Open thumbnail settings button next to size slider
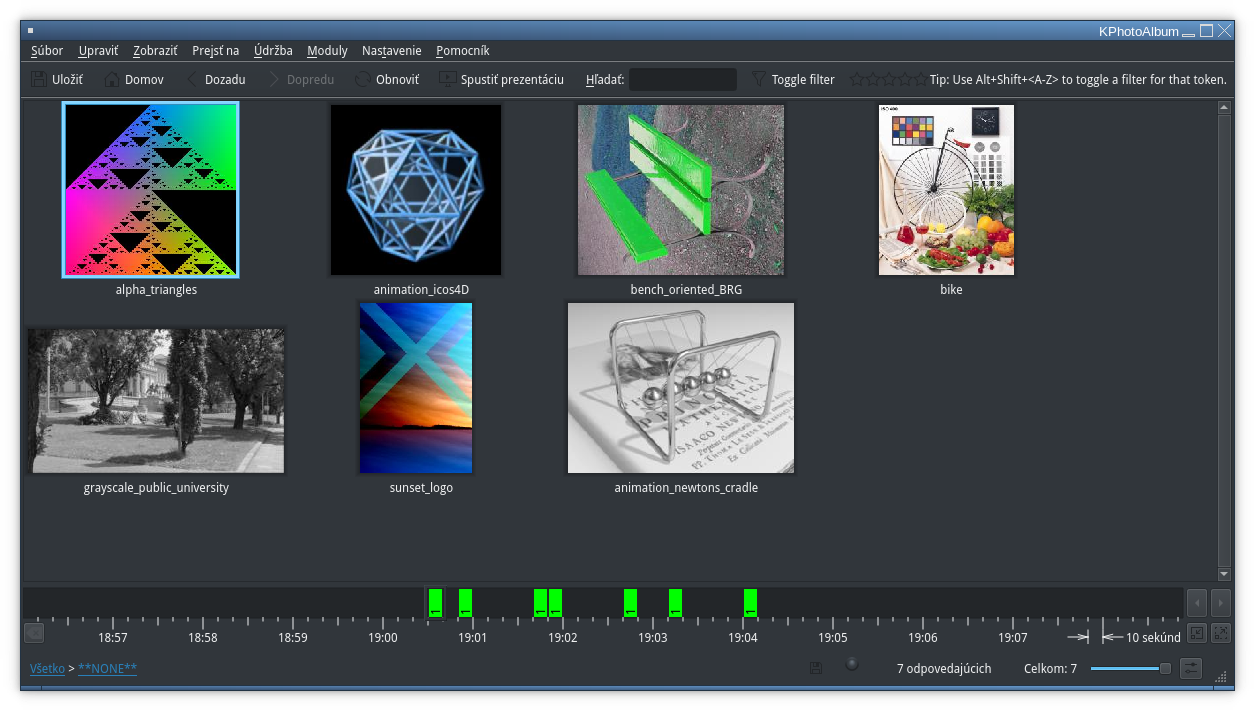 pos(1190,668)
